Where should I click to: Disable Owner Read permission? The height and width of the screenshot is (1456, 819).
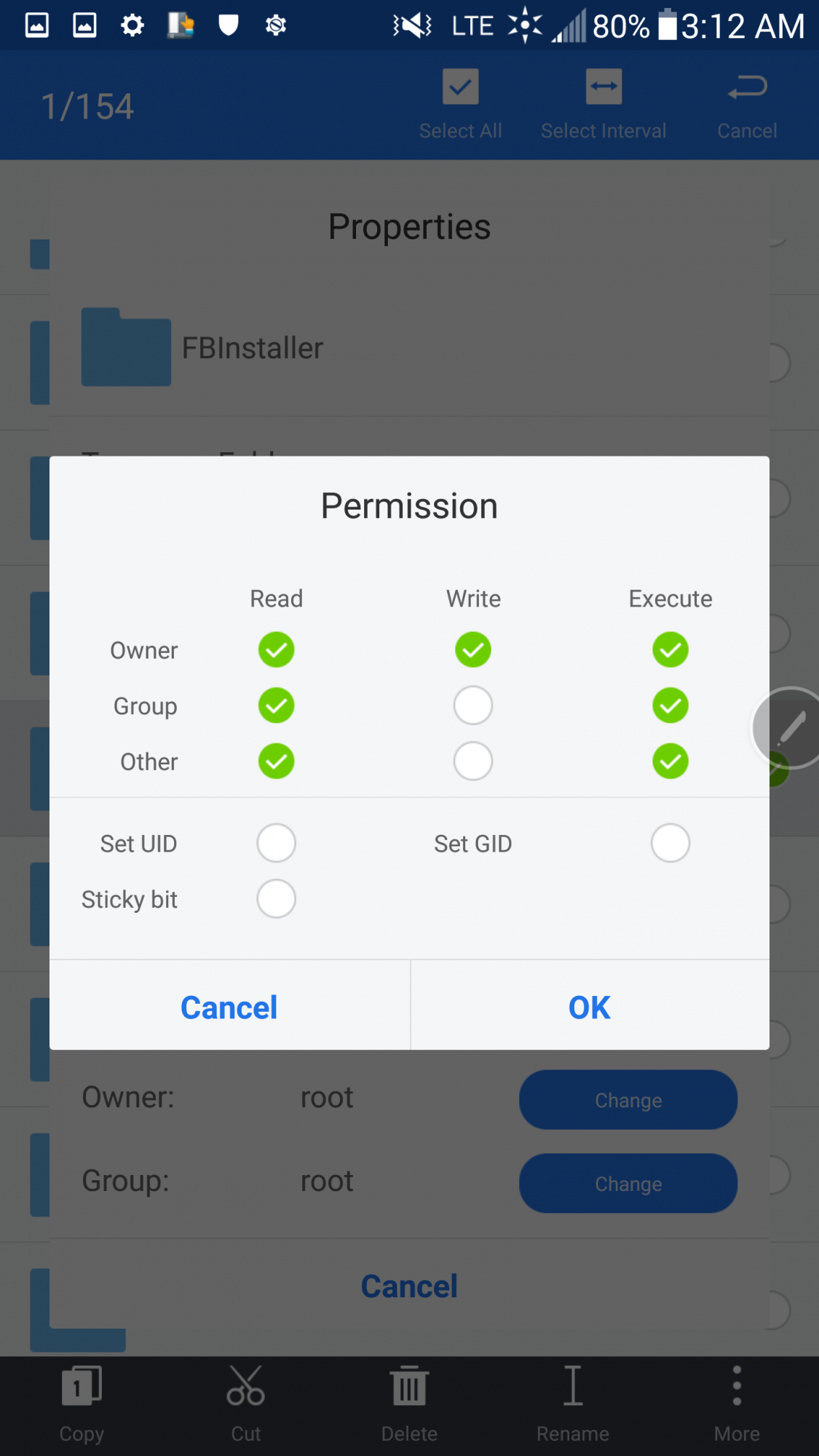point(277,649)
